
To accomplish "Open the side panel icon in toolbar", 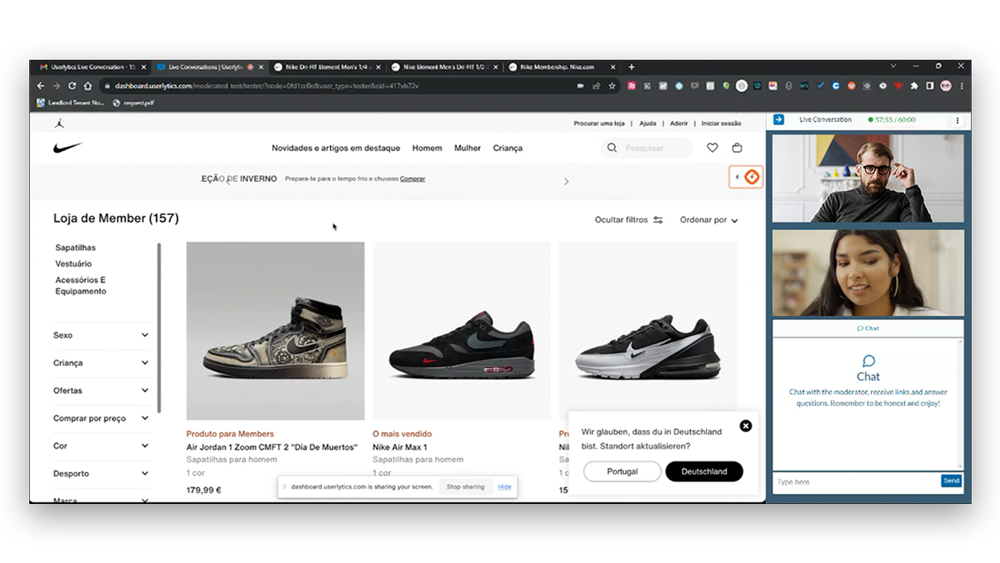I will click(930, 85).
